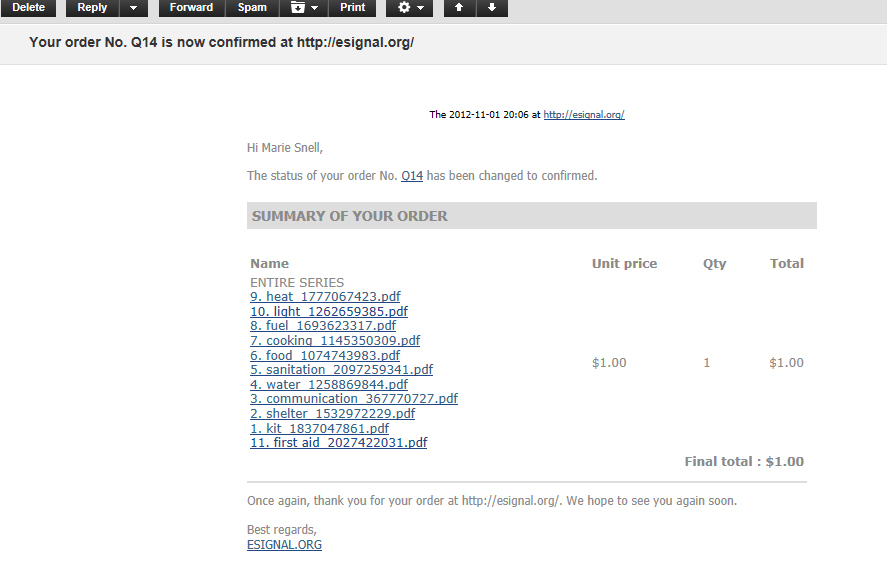Download 10. light_1262659385.pdf file
Screen dimensions: 887x575
point(329,311)
